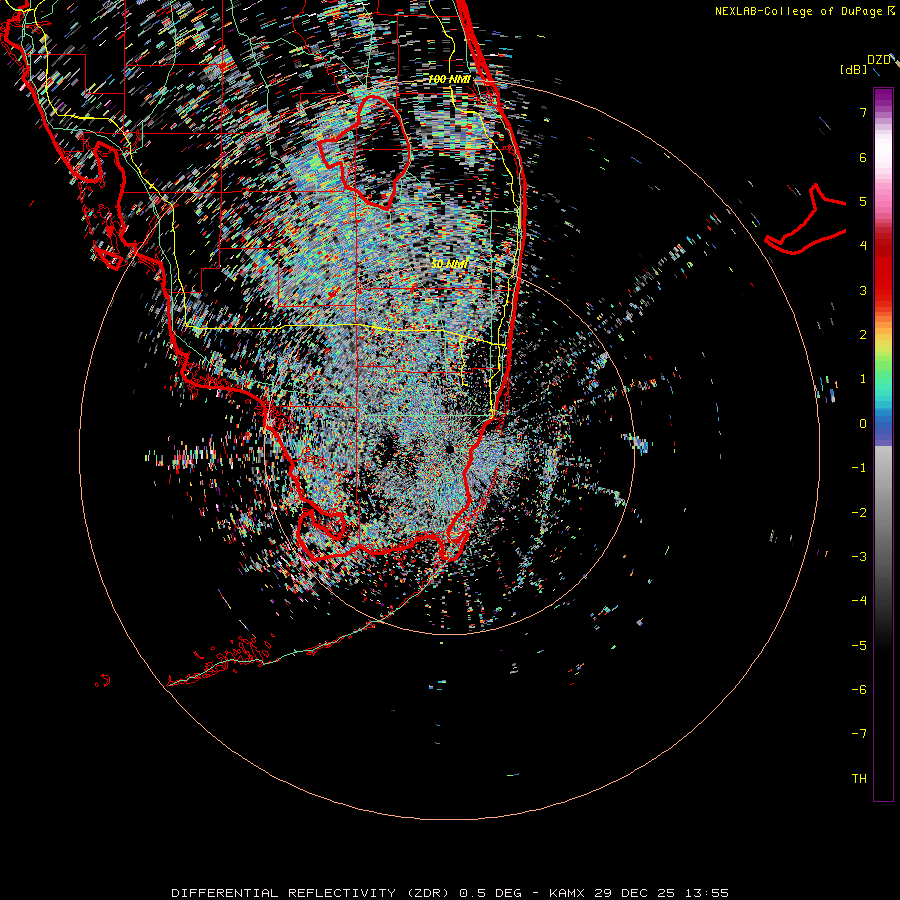
Task: Select the 3 value on the color scale
Action: [863, 290]
